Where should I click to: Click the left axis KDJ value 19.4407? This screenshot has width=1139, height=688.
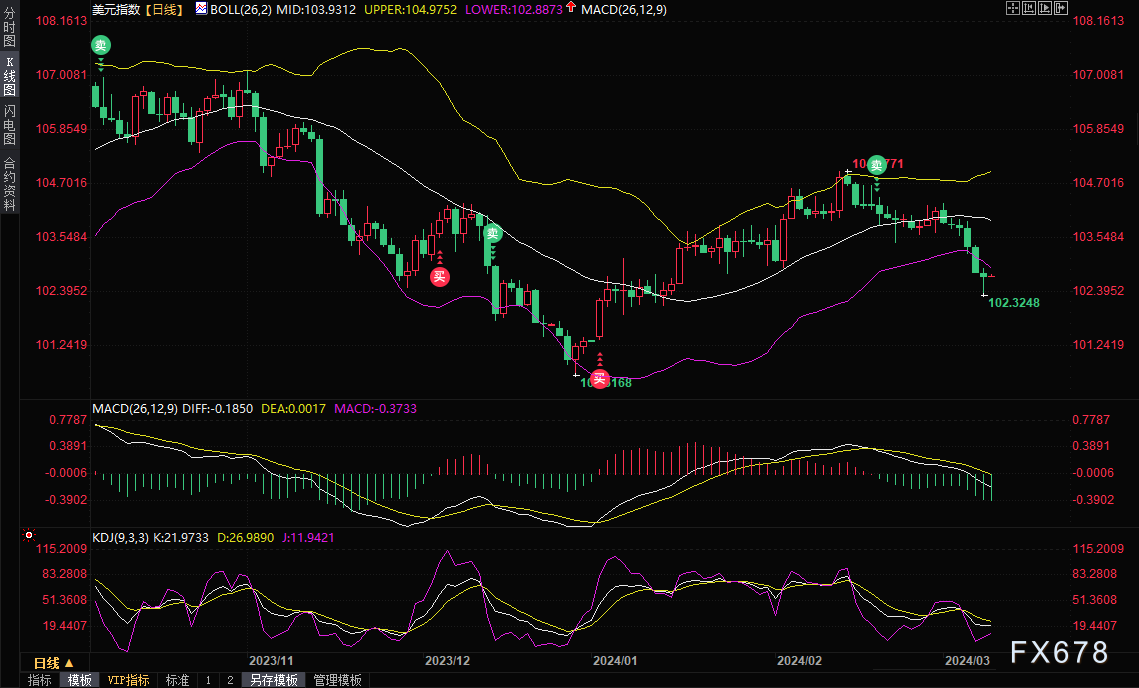coord(65,626)
